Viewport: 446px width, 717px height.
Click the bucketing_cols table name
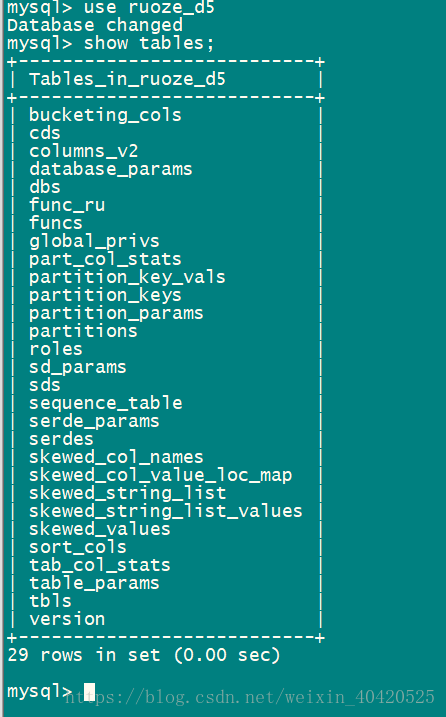[105, 115]
